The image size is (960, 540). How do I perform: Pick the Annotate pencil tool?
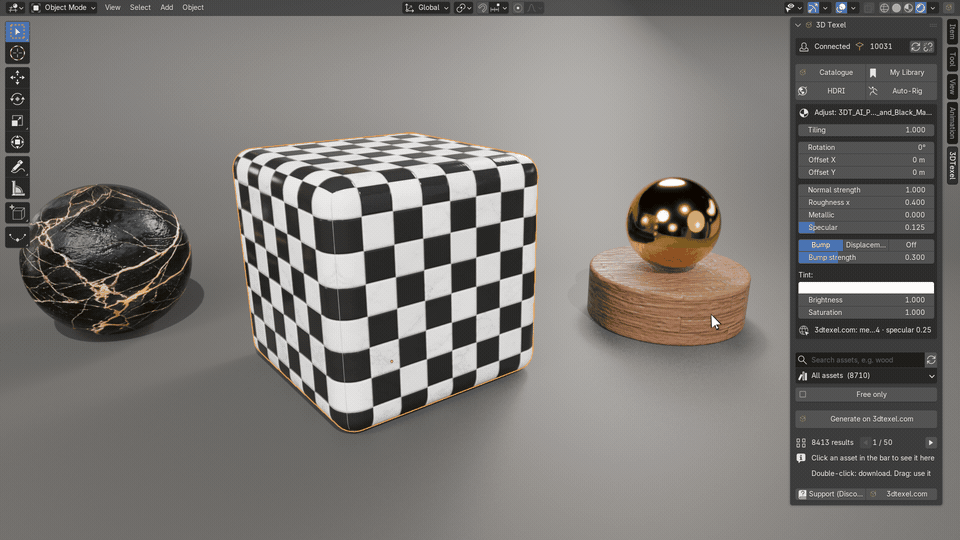pyautogui.click(x=17, y=167)
